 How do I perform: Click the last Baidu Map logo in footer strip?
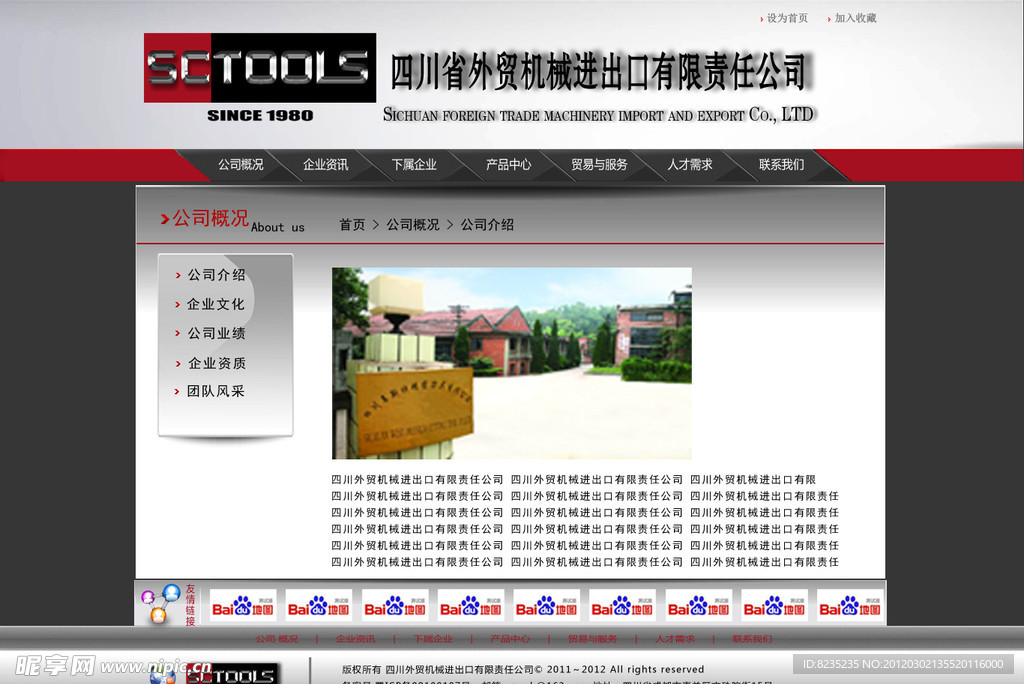pos(849,604)
